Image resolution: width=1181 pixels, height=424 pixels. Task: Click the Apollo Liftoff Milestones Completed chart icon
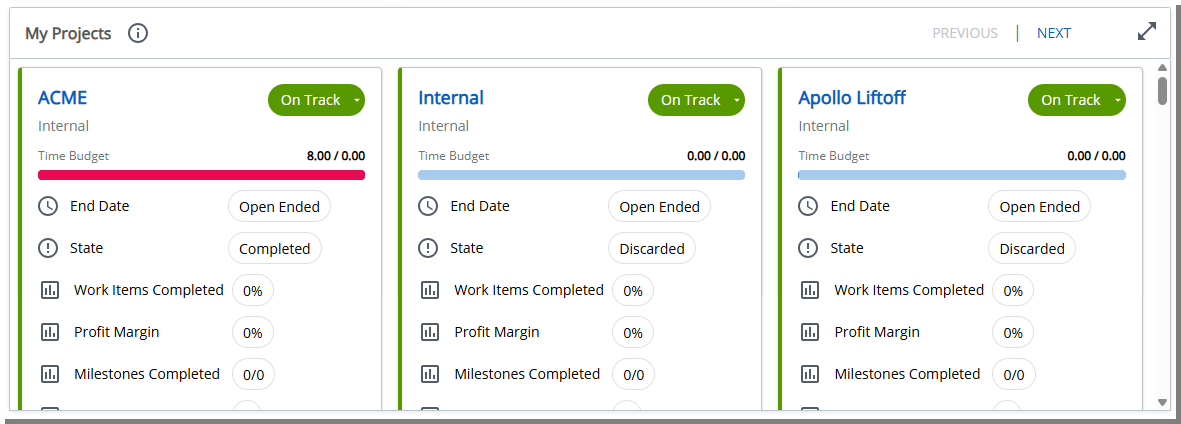tap(809, 374)
